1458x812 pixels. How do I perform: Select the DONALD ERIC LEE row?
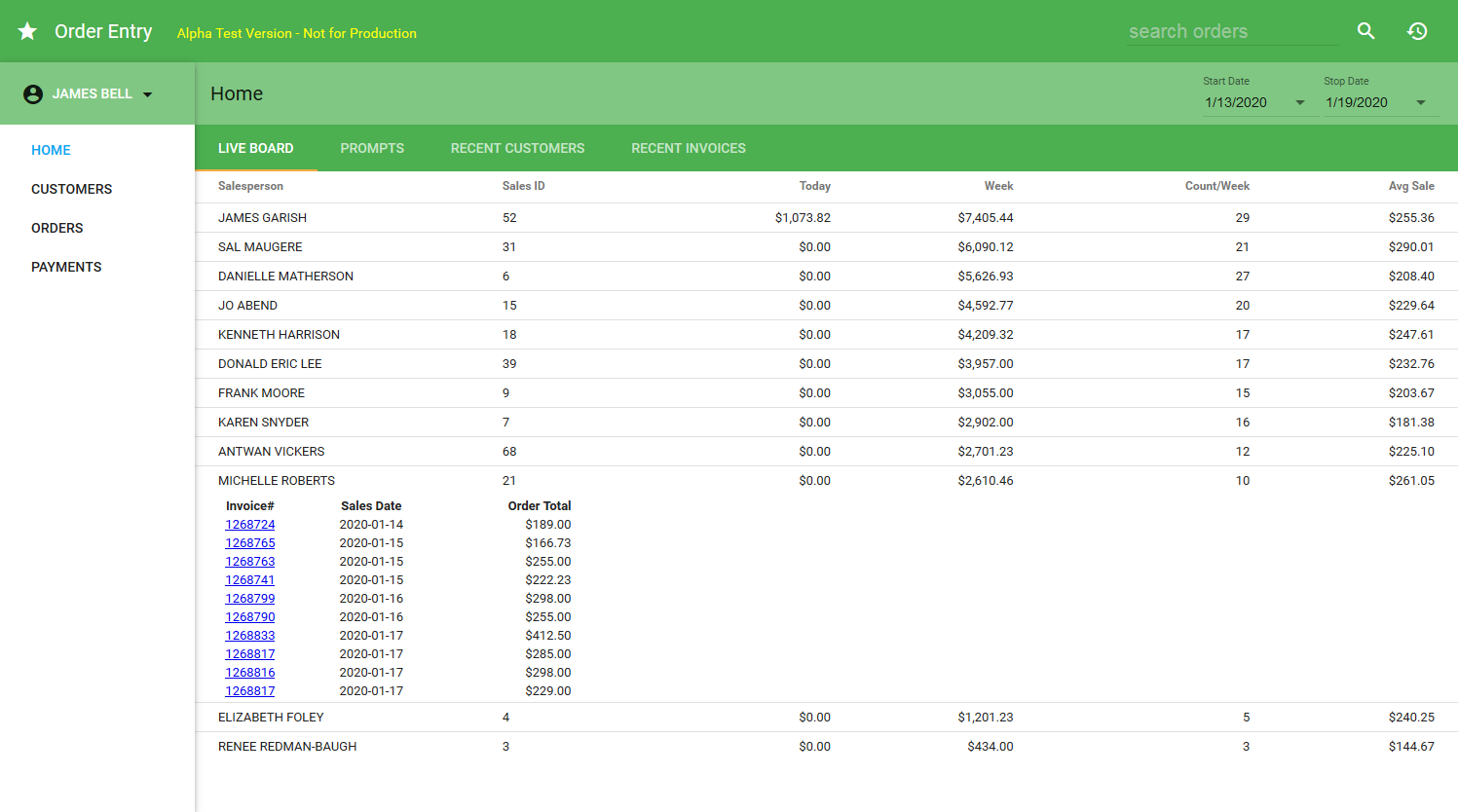(x=826, y=364)
